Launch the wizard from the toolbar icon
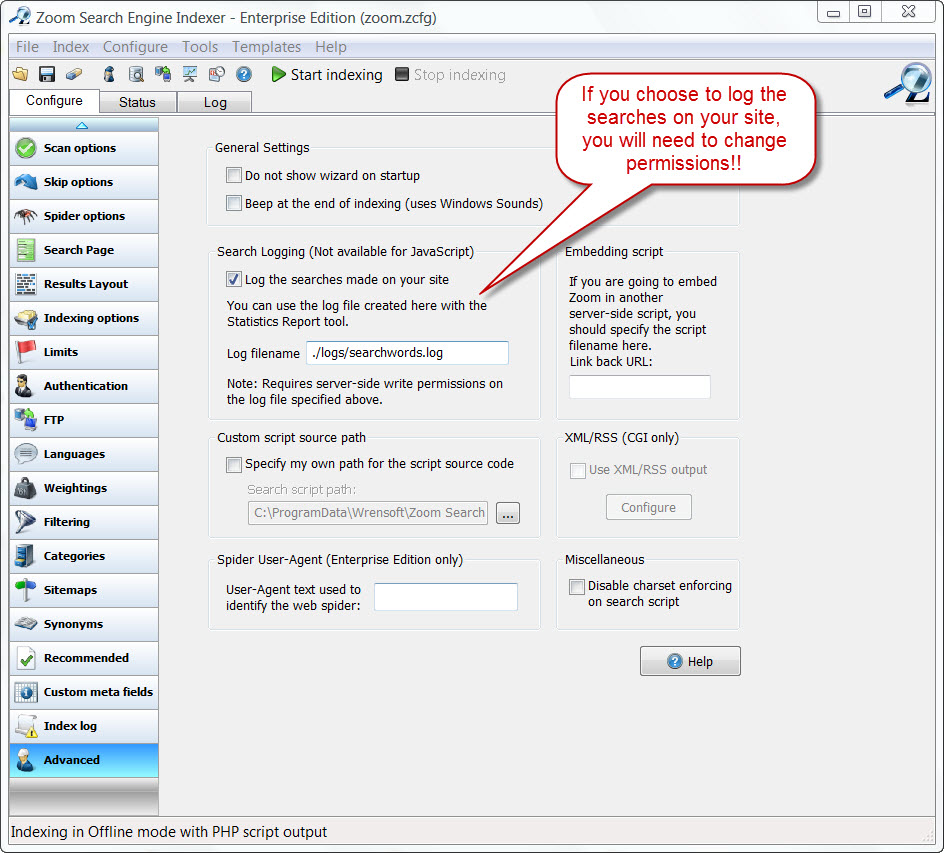Viewport: 944px width, 853px height. (x=109, y=74)
